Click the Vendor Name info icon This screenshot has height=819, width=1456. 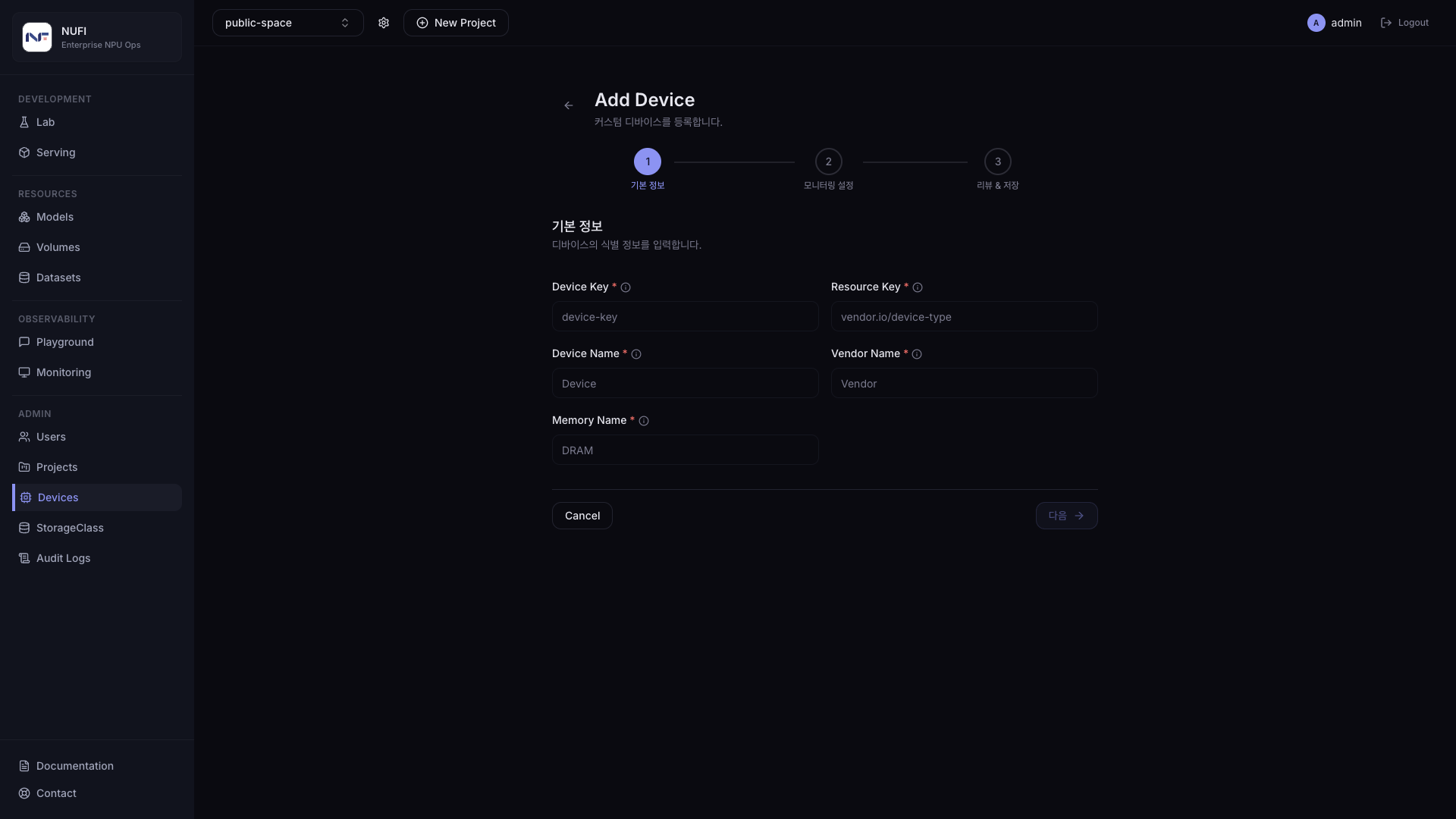tap(917, 354)
